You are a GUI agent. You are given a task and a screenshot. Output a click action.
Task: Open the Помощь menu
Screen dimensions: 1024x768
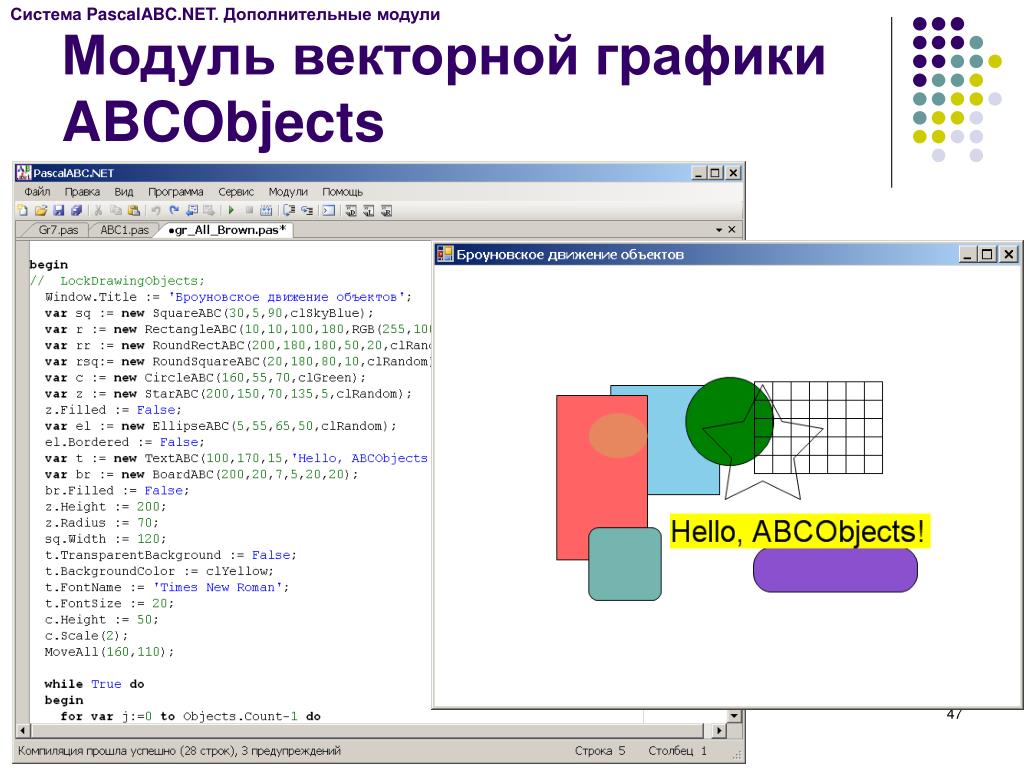pos(342,192)
